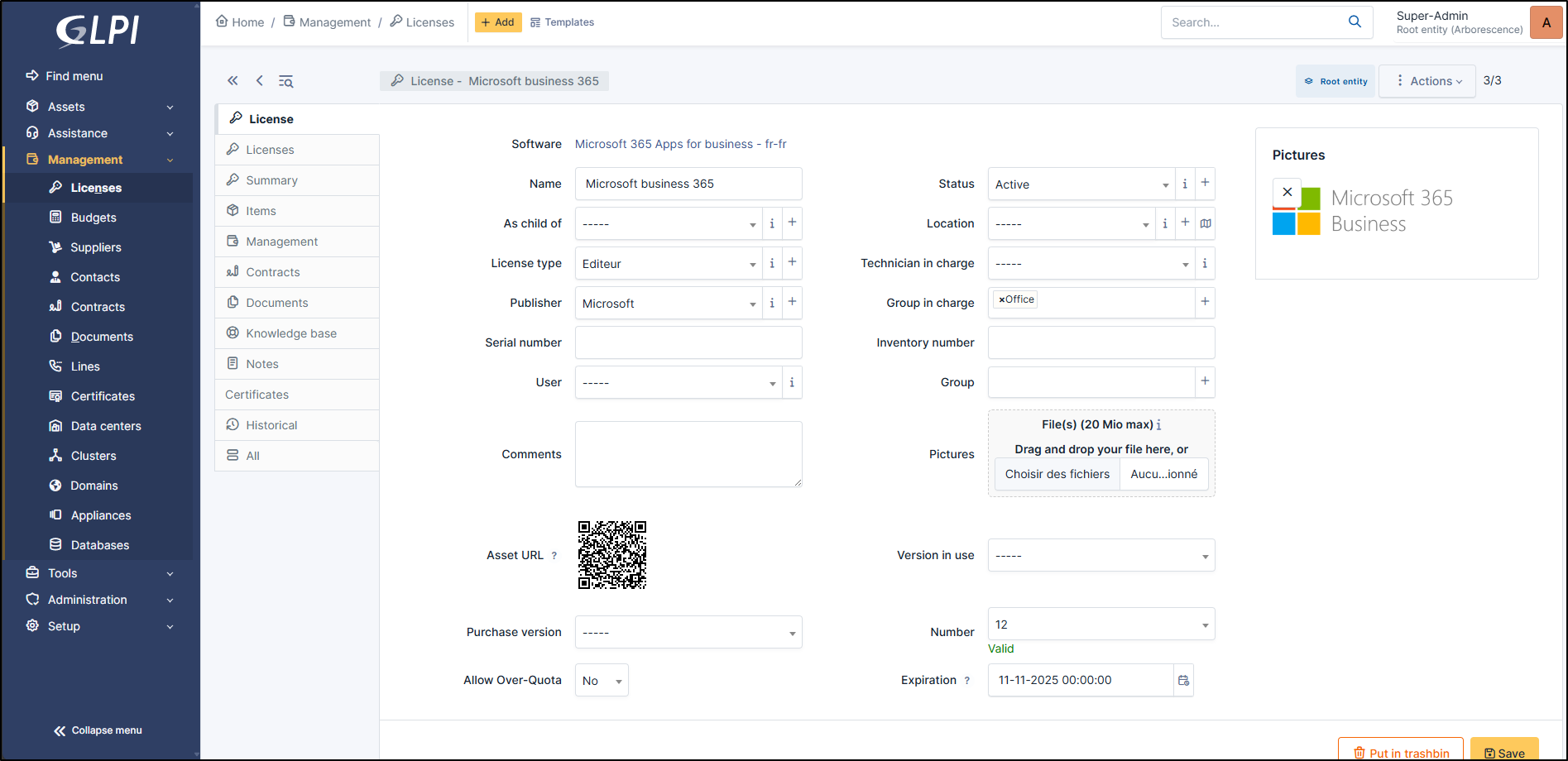Open Templates link
The width and height of the screenshot is (1568, 761).
pos(562,22)
